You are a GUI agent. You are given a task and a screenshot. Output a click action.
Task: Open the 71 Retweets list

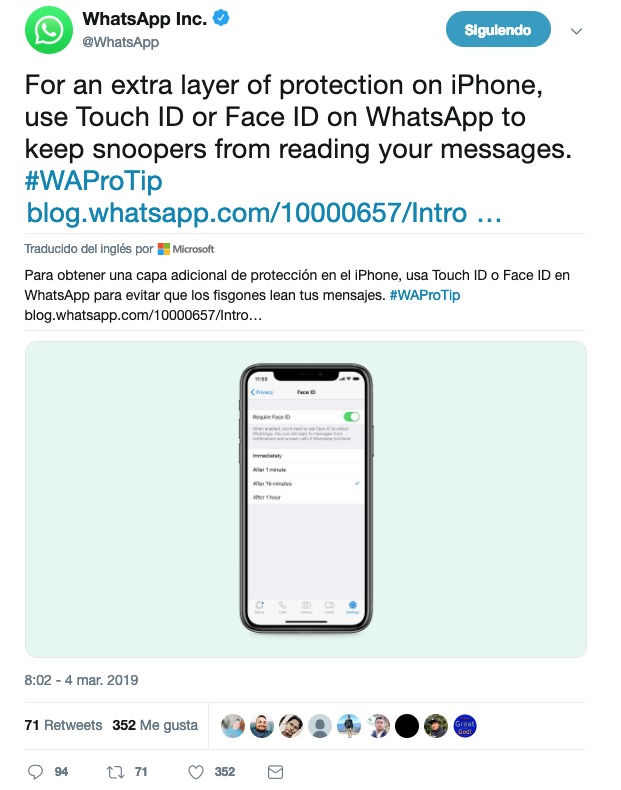point(63,725)
